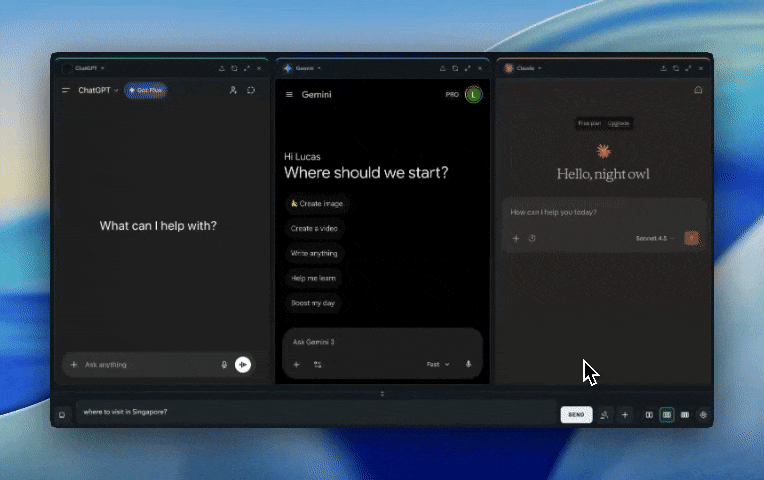This screenshot has height=480, width=764.
Task: Open the ChatGPT sidebar menu icon
Action: tap(66, 90)
